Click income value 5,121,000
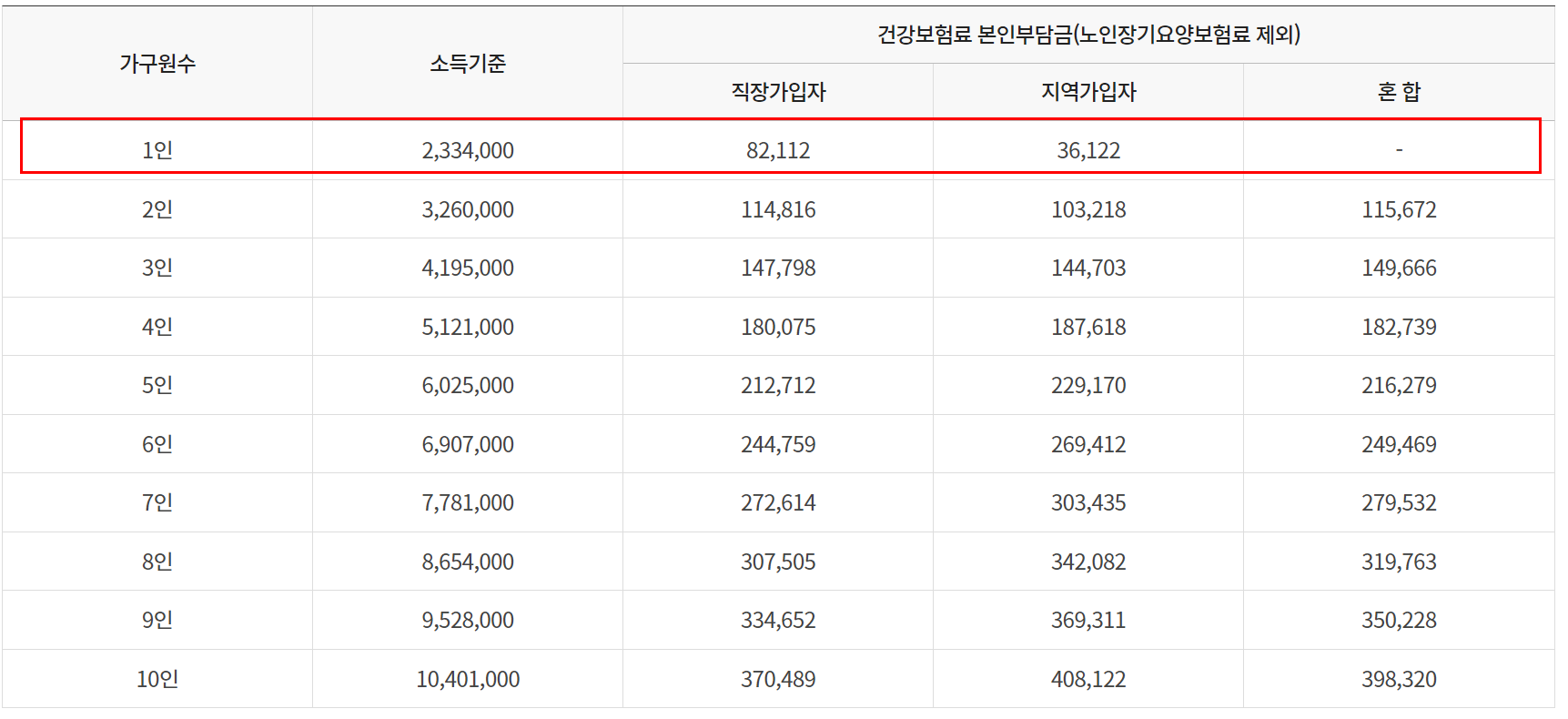The width and height of the screenshot is (1568, 719). [x=468, y=327]
